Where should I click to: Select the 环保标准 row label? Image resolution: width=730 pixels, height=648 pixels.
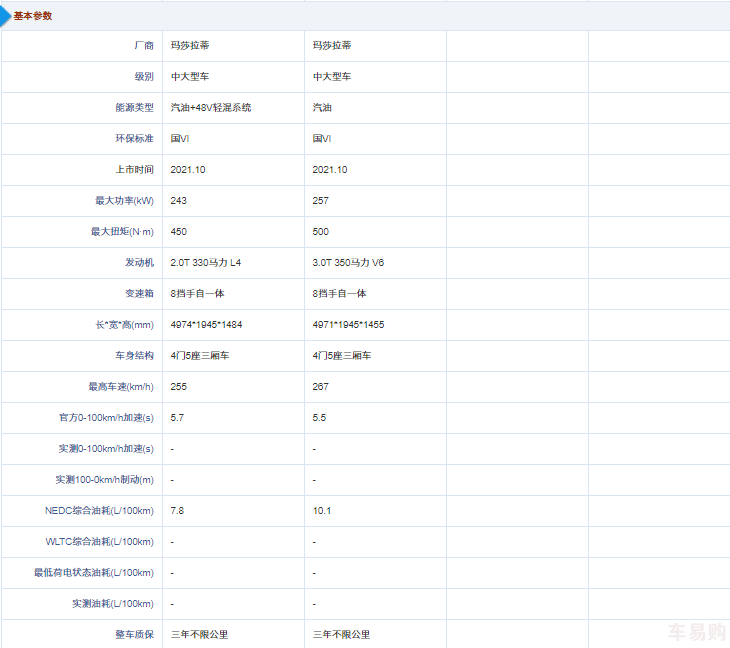[135, 138]
